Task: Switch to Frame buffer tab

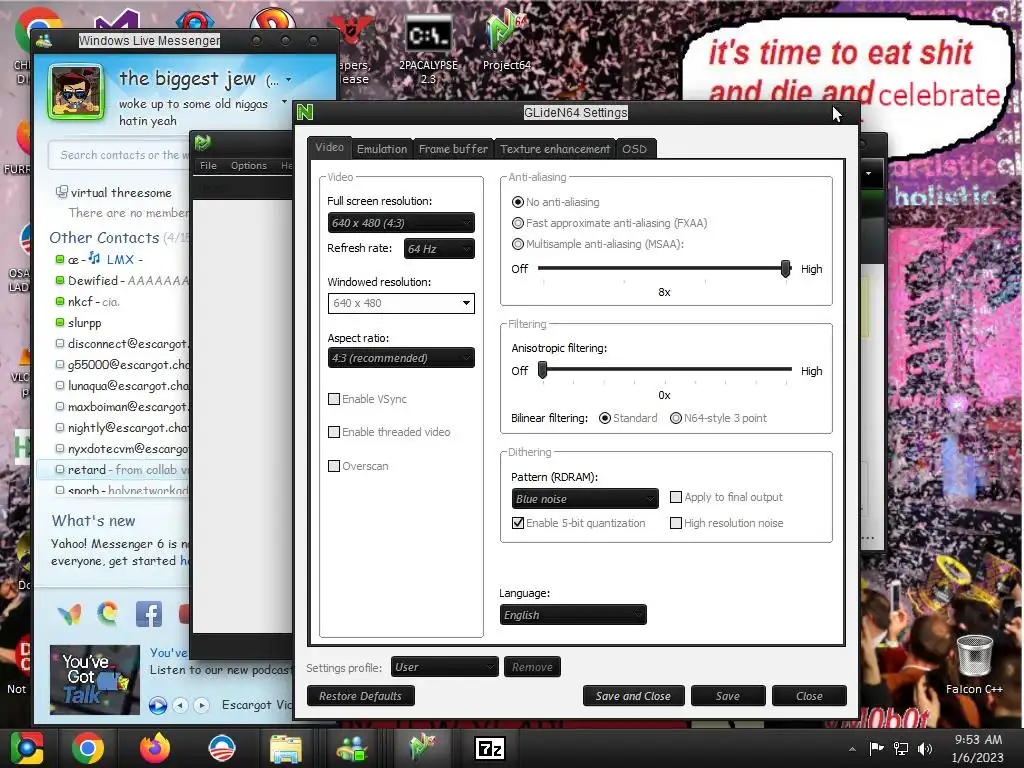Action: click(453, 149)
